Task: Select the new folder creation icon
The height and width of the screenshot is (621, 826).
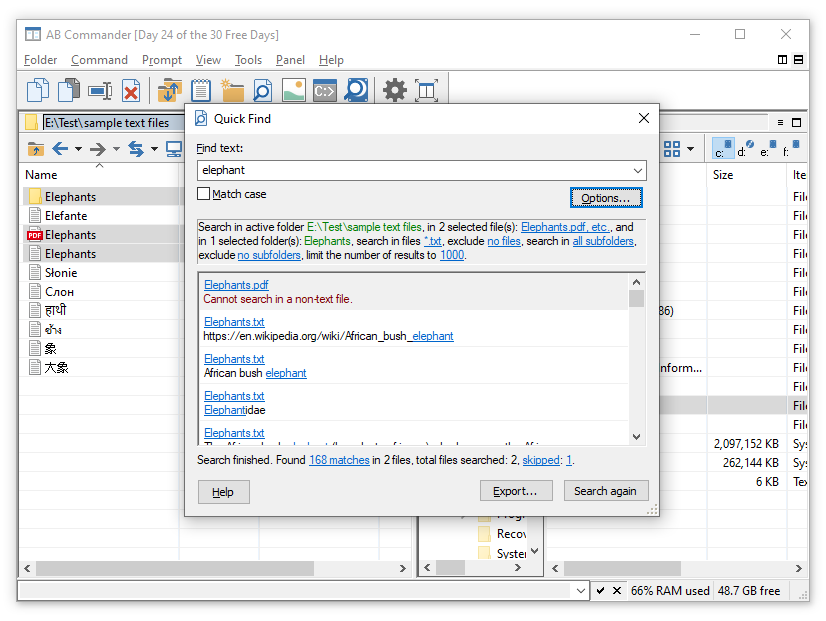Action: tap(231, 90)
